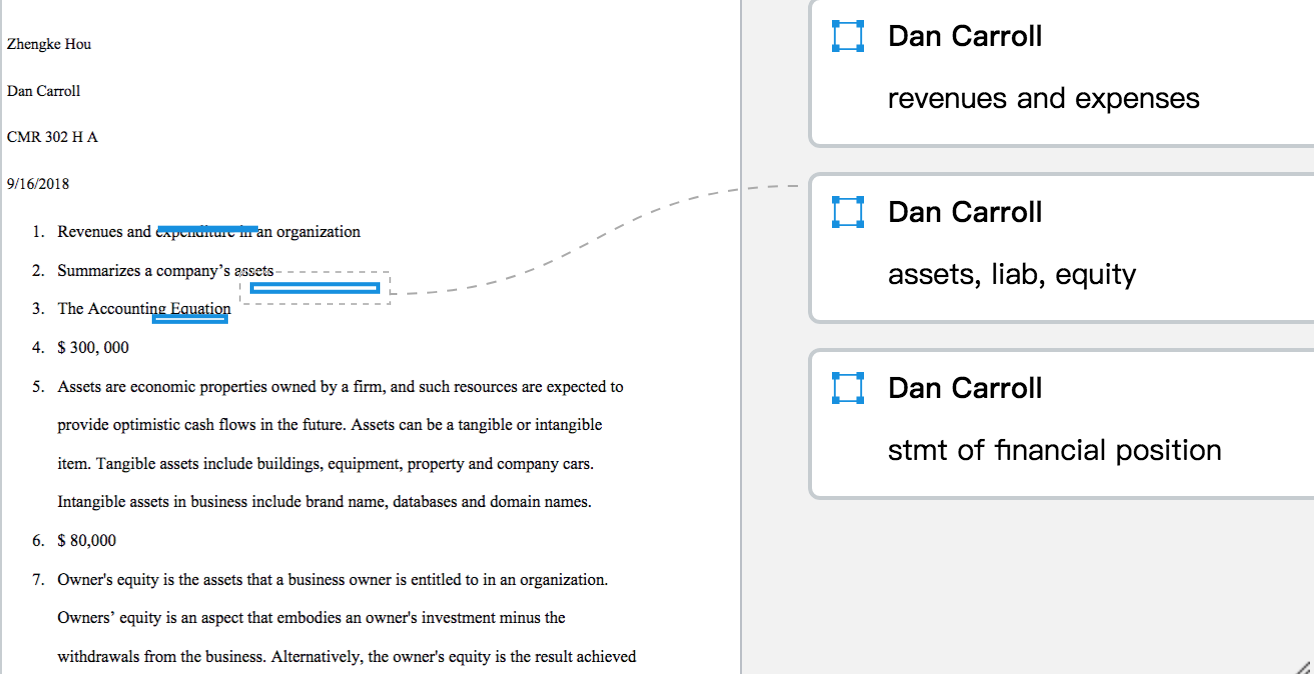Image resolution: width=1314 pixels, height=674 pixels.
Task: Click the Dan Carroll name on the second comment
Action: pyautogui.click(x=965, y=212)
